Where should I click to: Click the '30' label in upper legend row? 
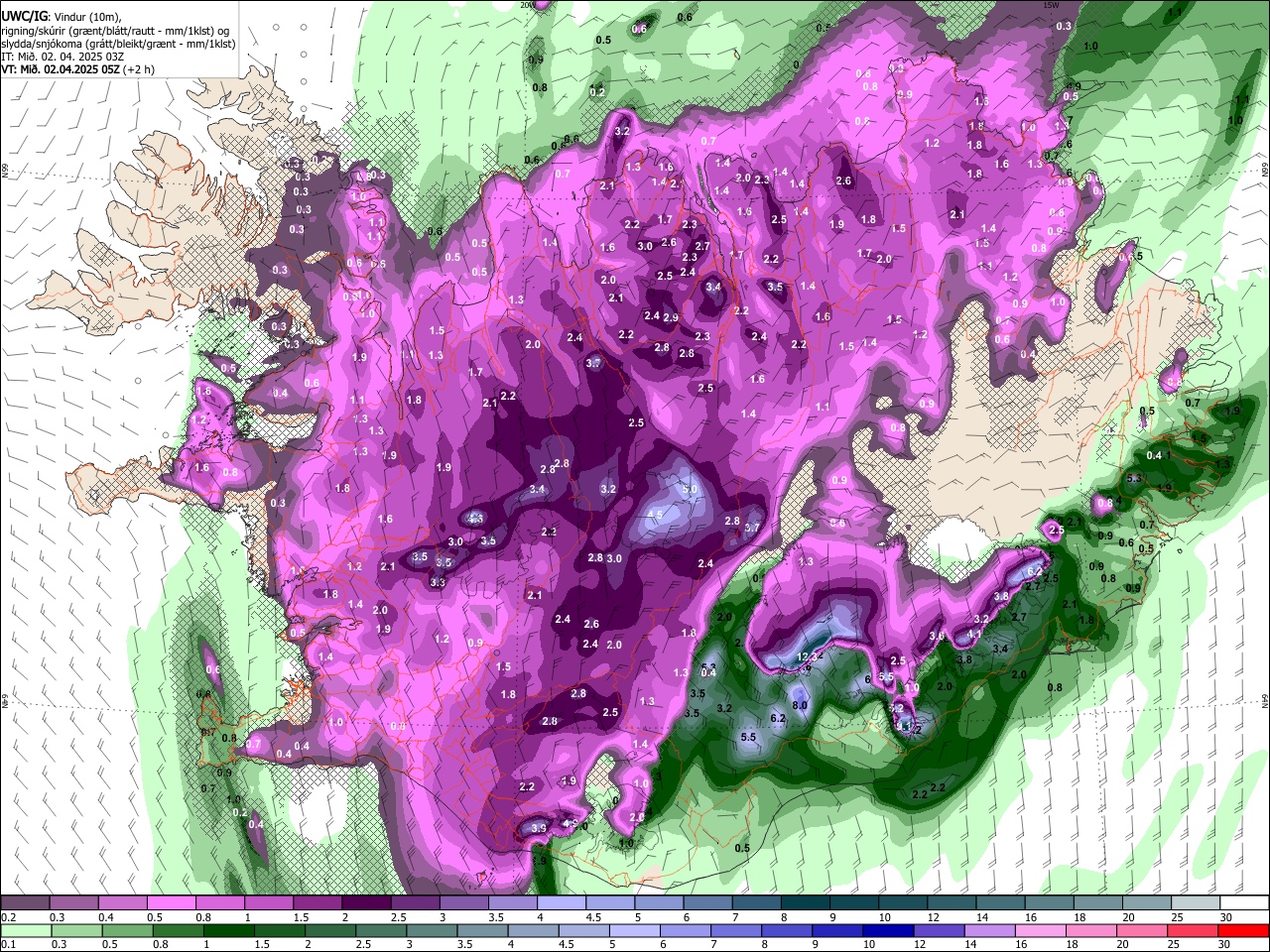point(1226,917)
